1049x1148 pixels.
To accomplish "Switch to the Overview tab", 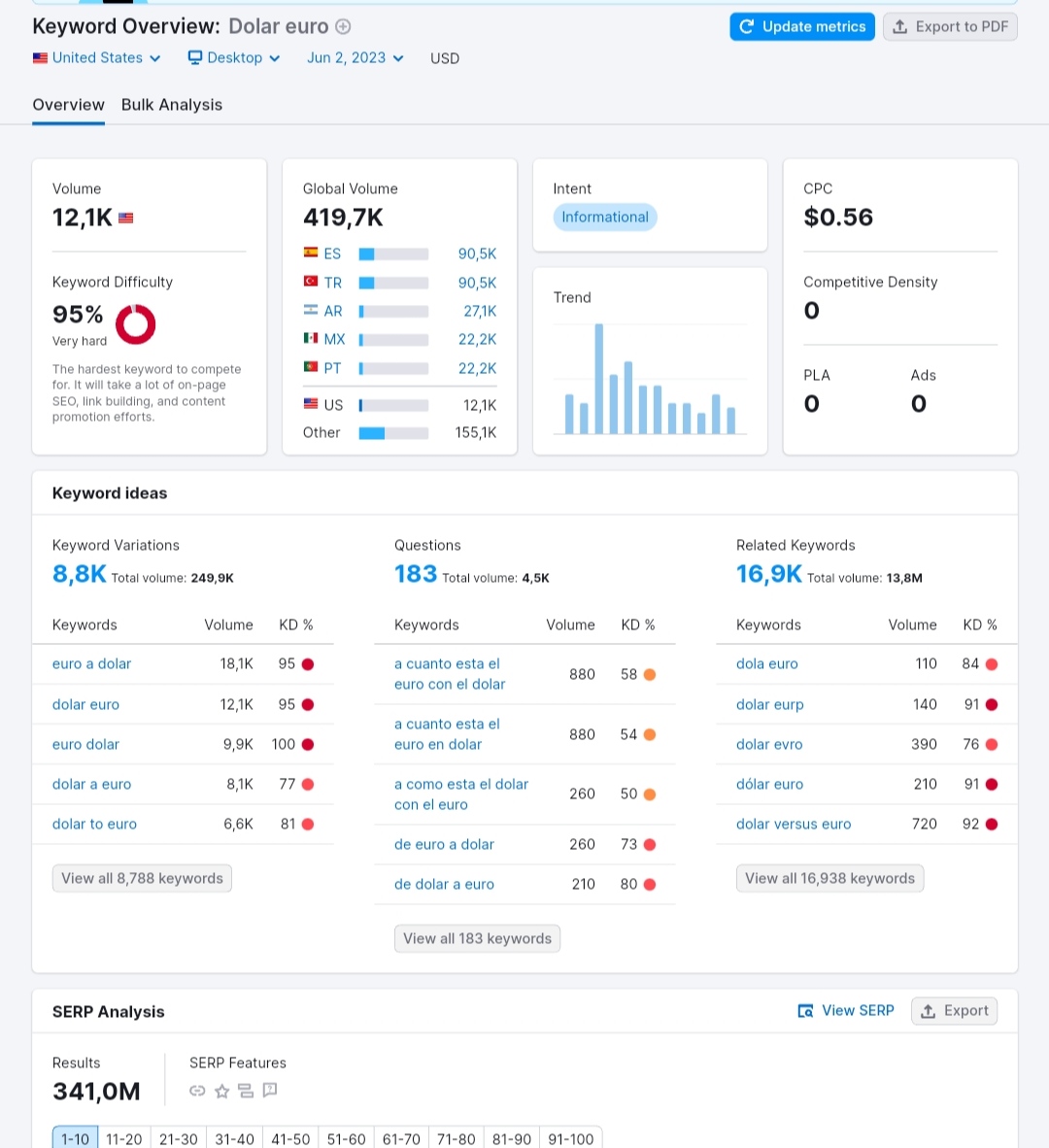I will click(x=68, y=105).
